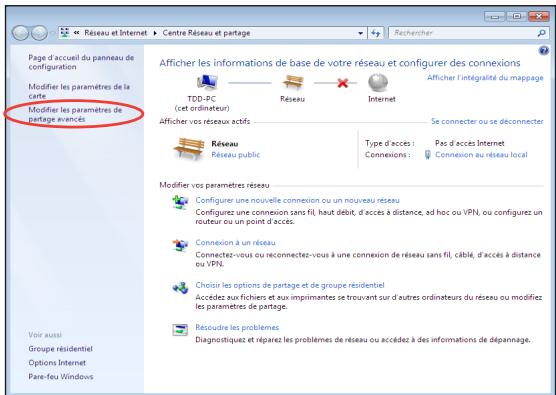Expand the address bar history dropdown arrow

[361, 33]
